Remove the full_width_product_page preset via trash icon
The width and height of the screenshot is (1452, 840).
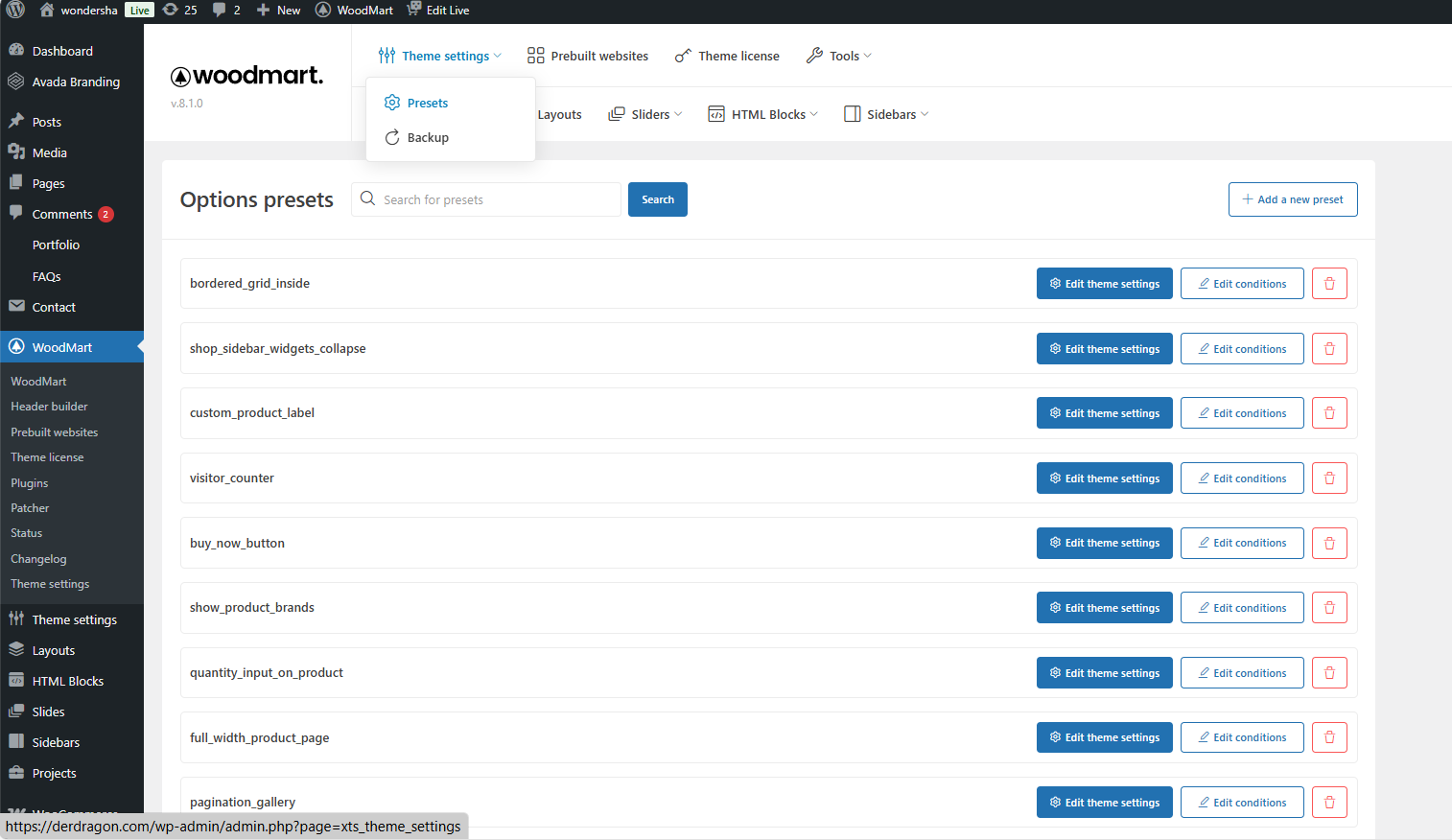pos(1329,737)
